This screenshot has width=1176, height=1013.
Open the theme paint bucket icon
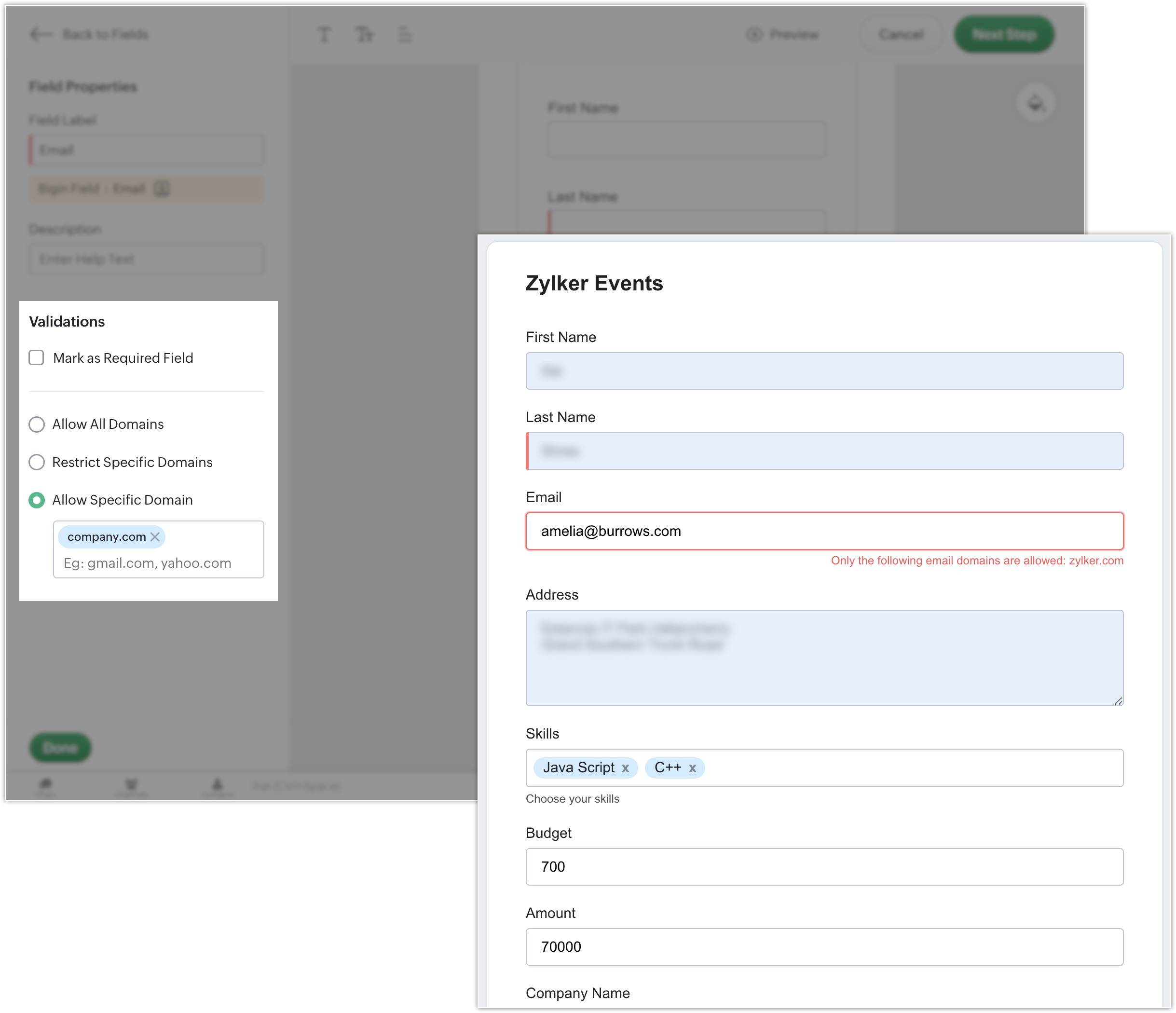pos(1036,103)
